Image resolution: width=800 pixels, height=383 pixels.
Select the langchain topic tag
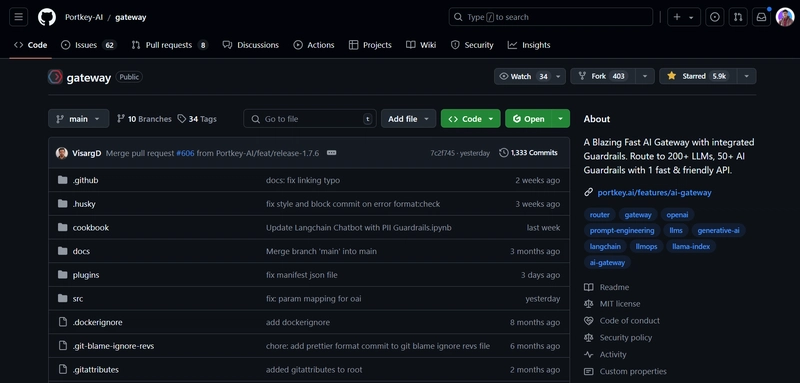pos(605,246)
